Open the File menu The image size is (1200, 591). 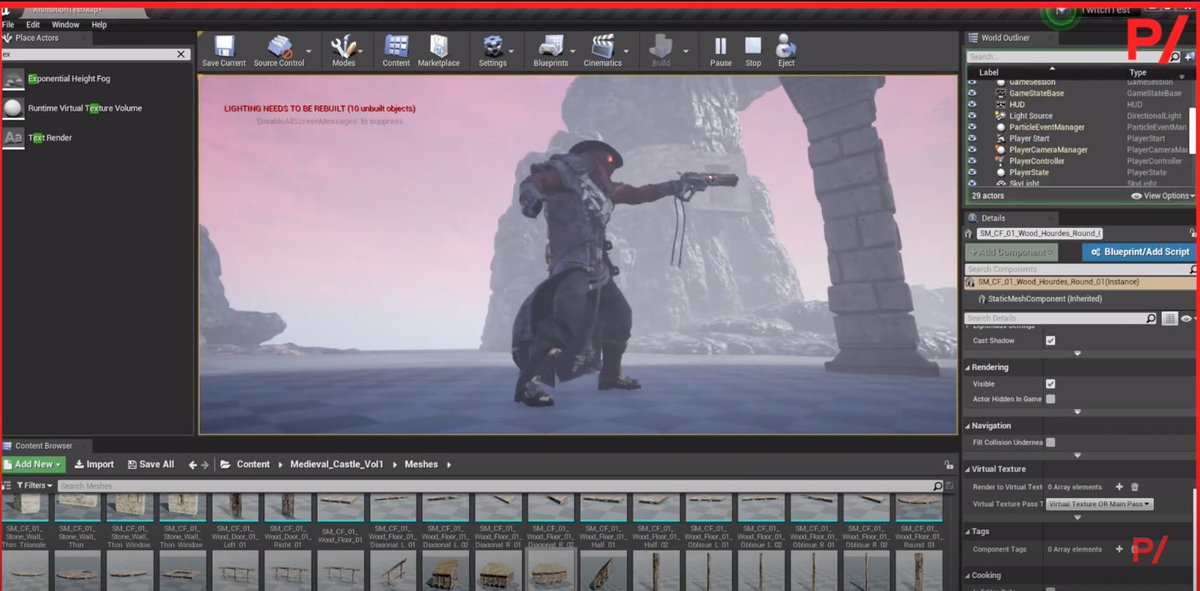[x=8, y=24]
